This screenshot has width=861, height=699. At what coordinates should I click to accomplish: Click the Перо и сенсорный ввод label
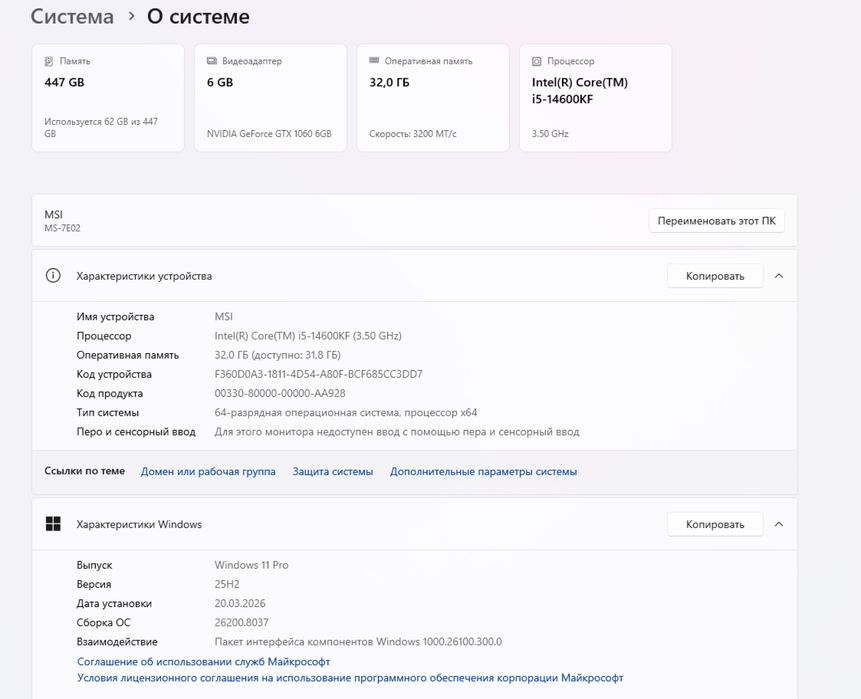pos(136,432)
